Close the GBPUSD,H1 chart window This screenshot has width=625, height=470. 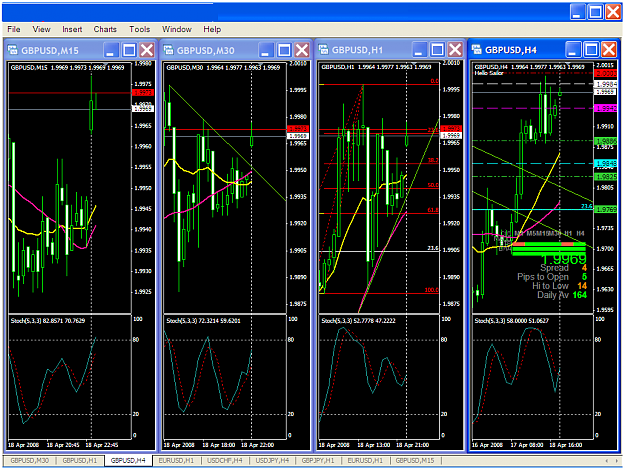pyautogui.click(x=455, y=50)
